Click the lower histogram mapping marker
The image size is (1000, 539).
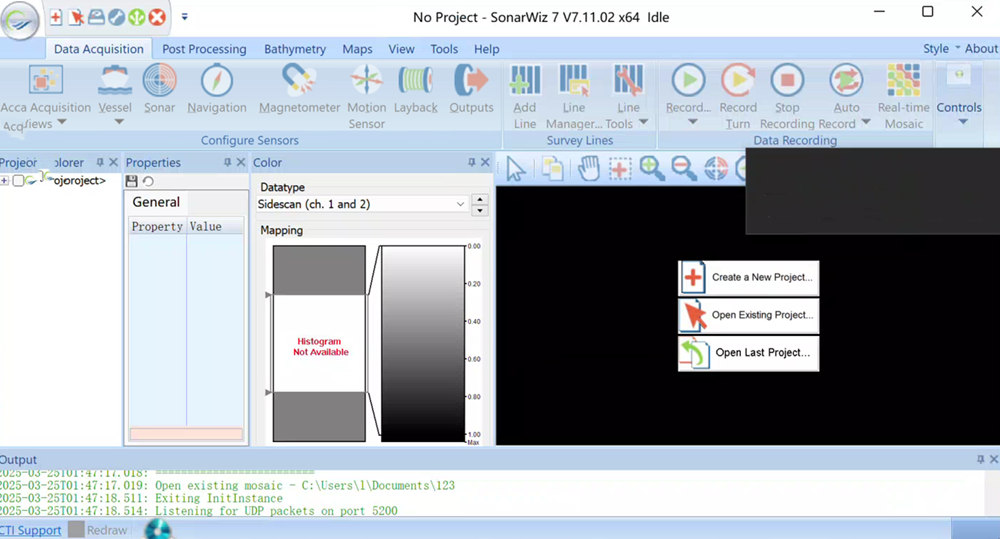(268, 392)
